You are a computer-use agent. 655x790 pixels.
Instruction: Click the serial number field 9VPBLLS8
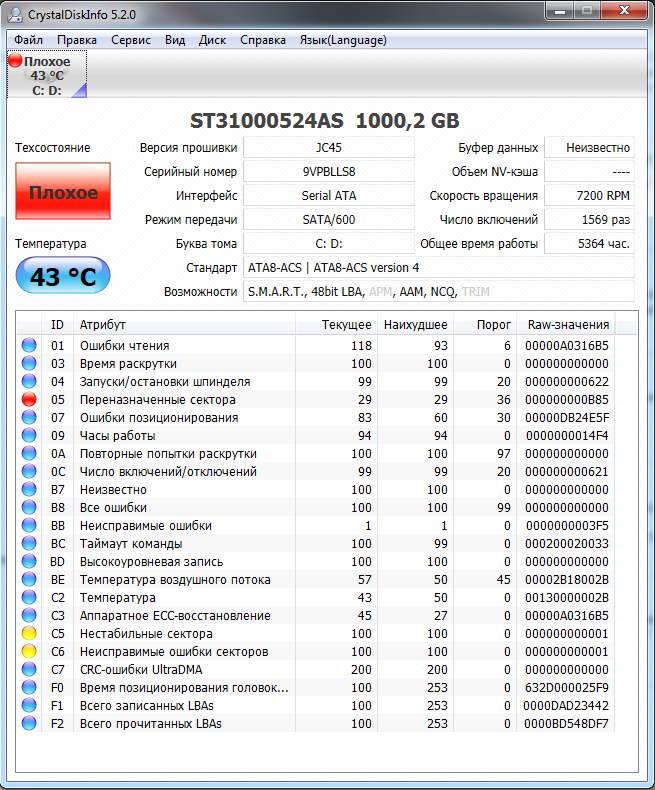[x=329, y=171]
